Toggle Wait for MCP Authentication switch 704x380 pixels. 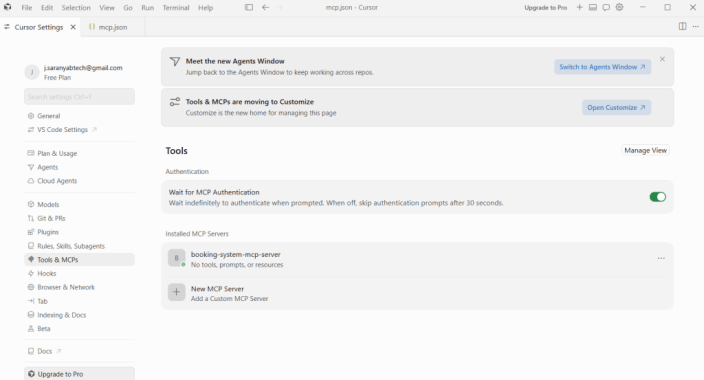tap(657, 197)
